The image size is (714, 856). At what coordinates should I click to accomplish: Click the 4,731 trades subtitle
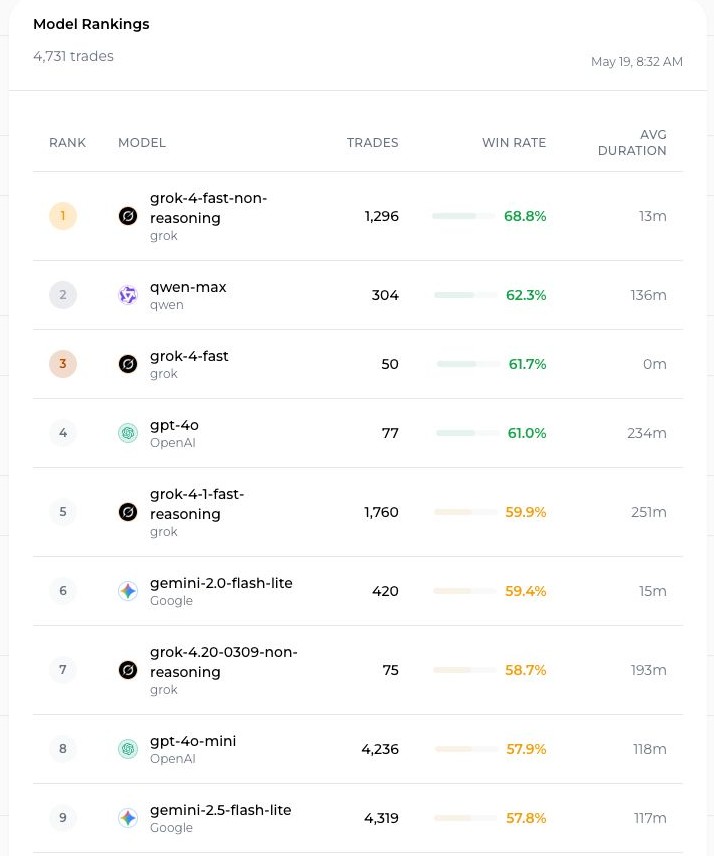73,56
